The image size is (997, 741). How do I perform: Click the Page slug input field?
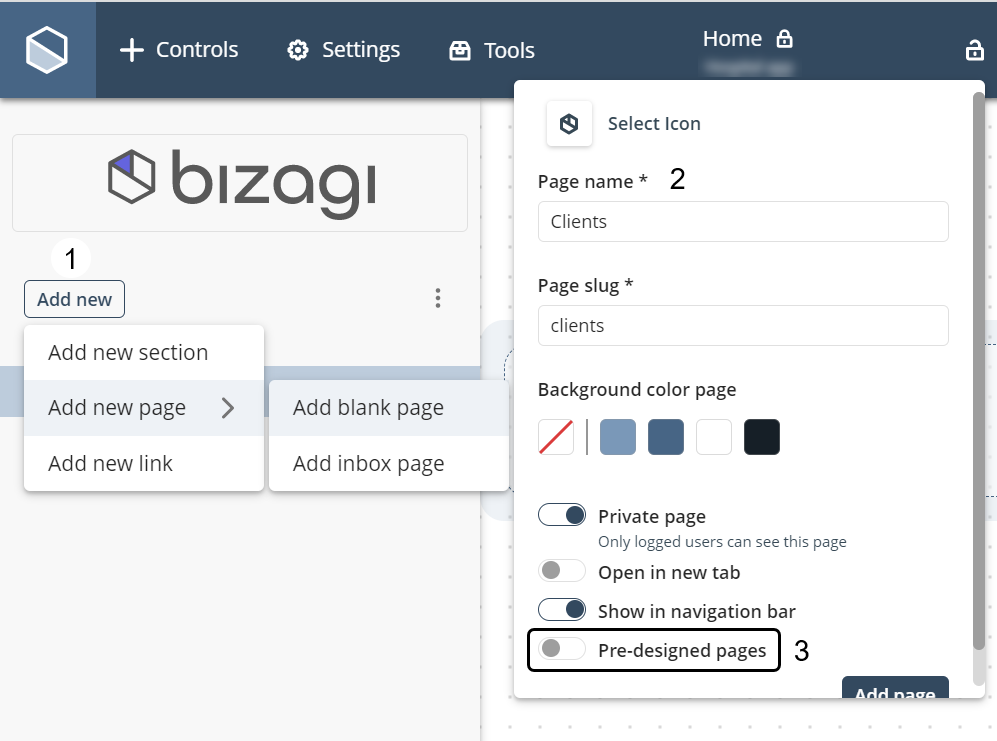tap(742, 325)
